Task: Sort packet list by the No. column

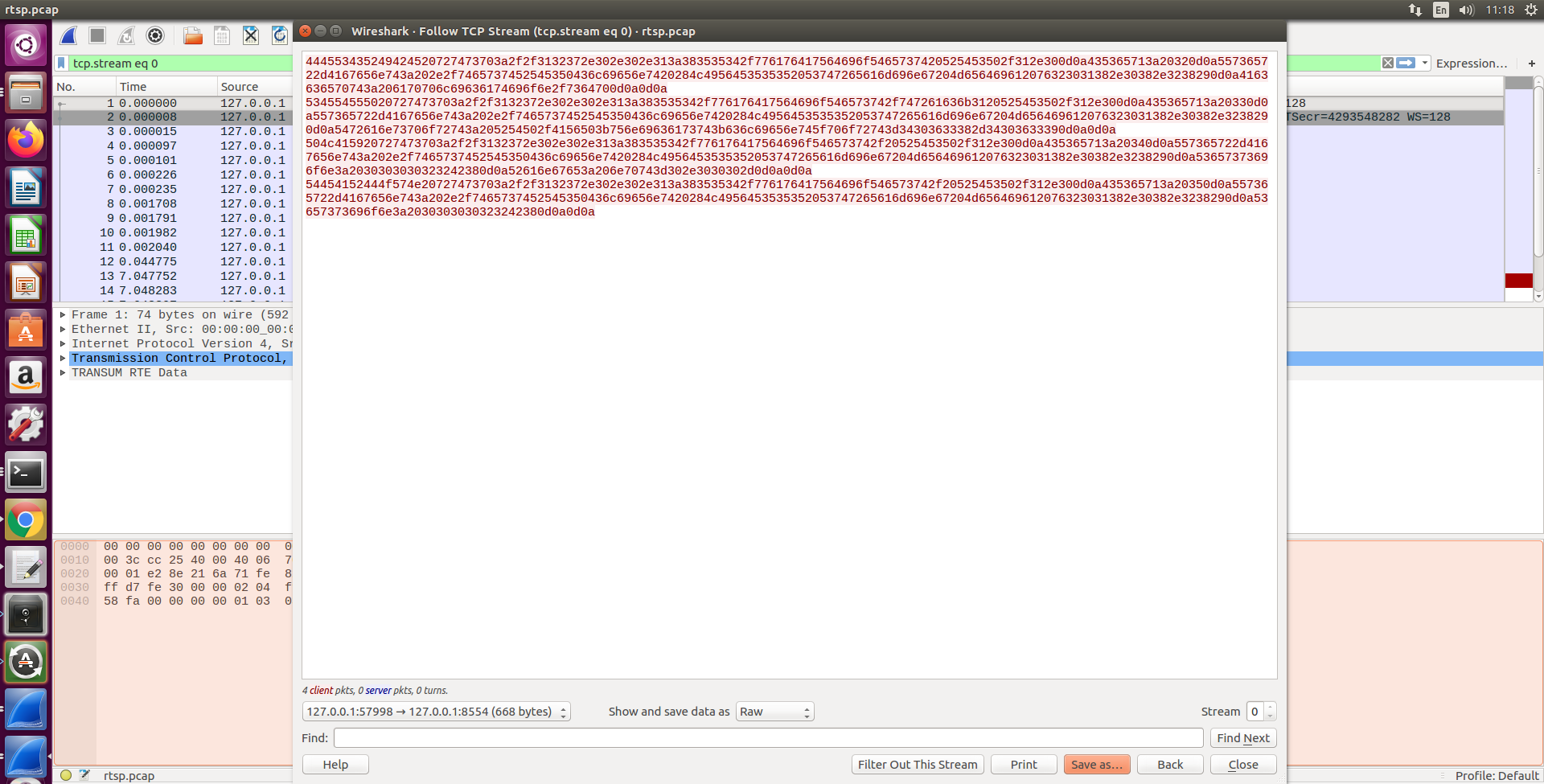Action: pyautogui.click(x=84, y=87)
